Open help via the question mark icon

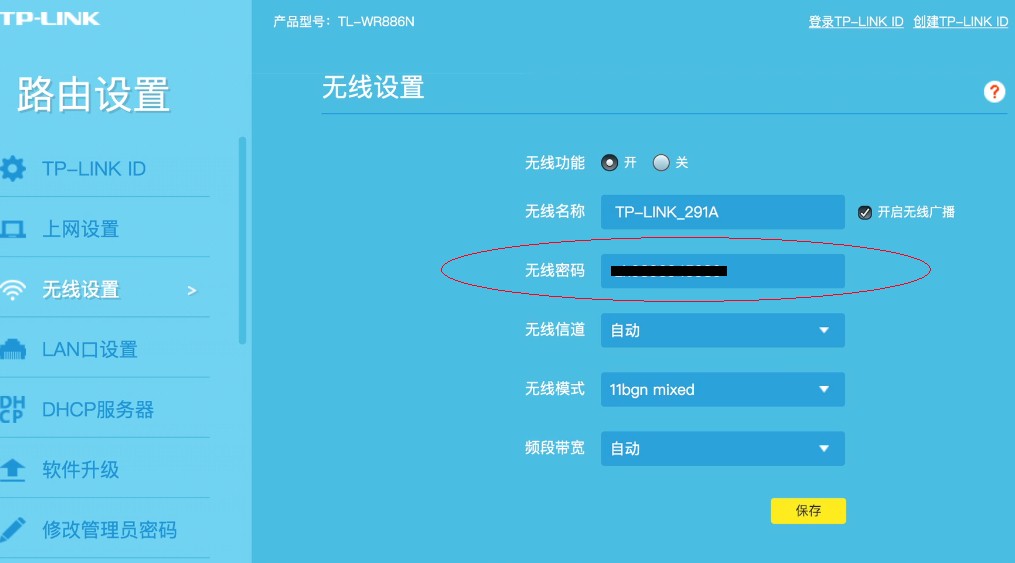(994, 92)
